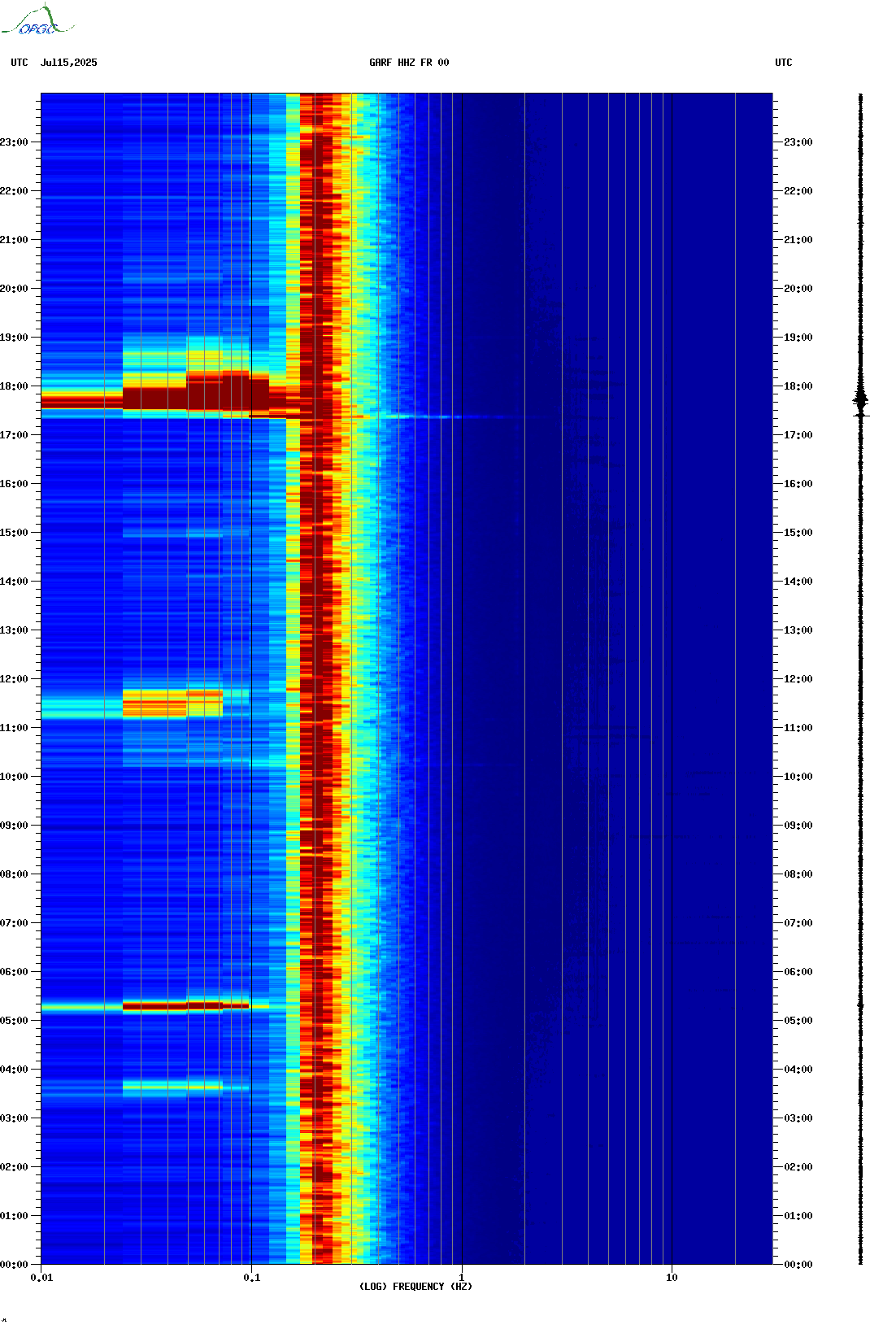Select 05:00 on the left time axis
896x1329 pixels.
14,1021
